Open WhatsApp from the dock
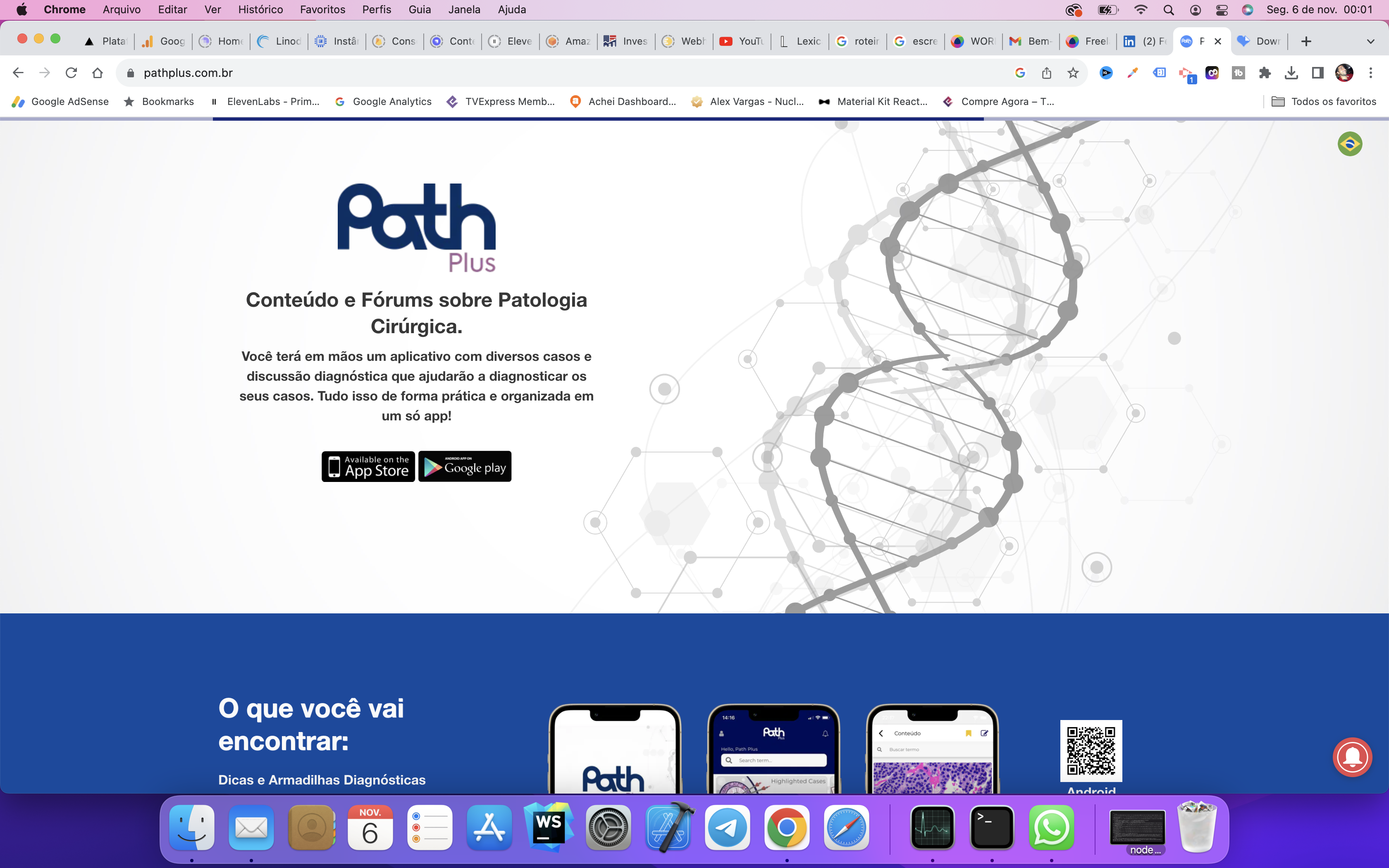The image size is (1389, 868). click(1052, 827)
